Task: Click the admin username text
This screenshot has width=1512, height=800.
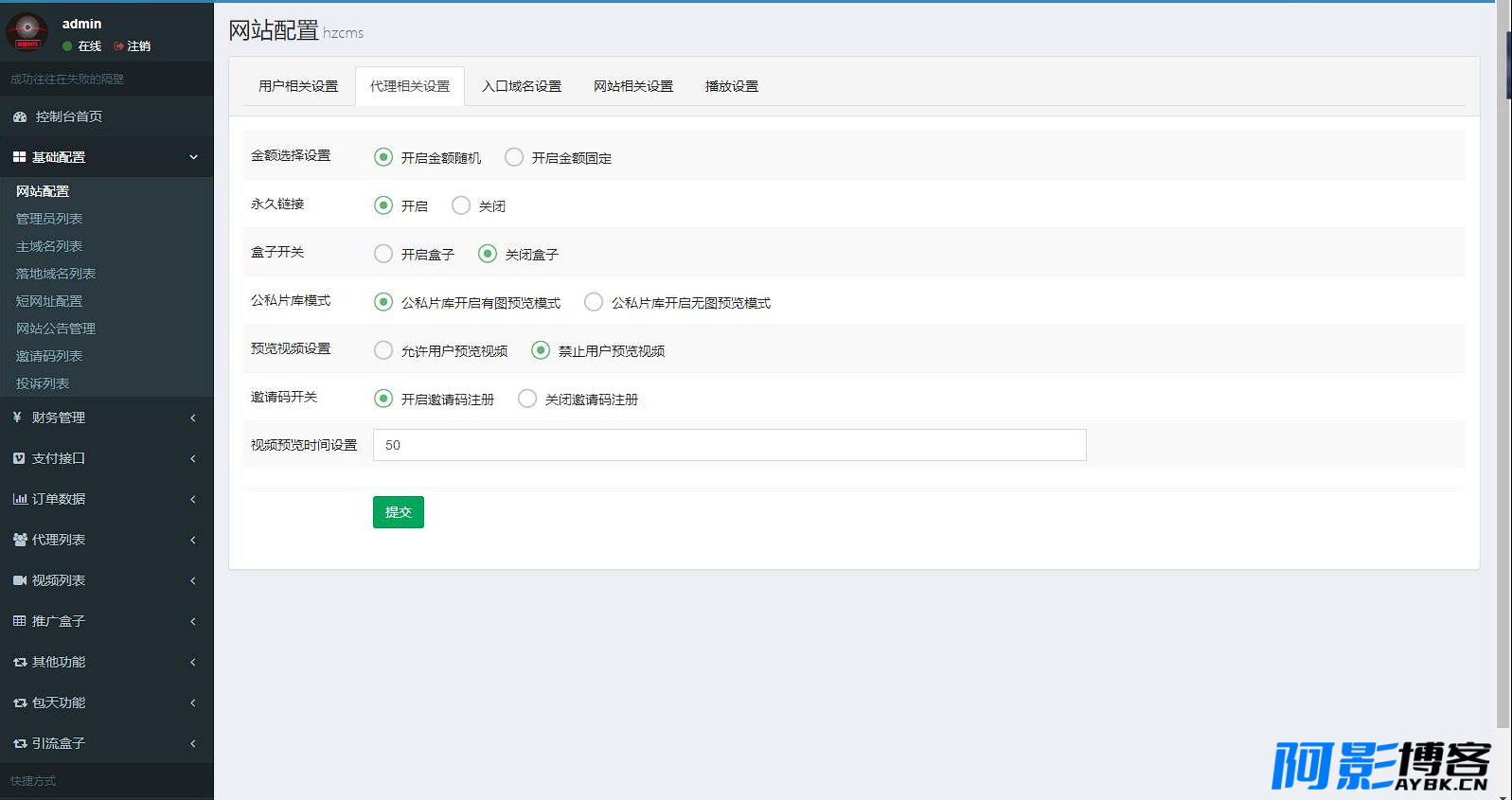Action: point(81,24)
